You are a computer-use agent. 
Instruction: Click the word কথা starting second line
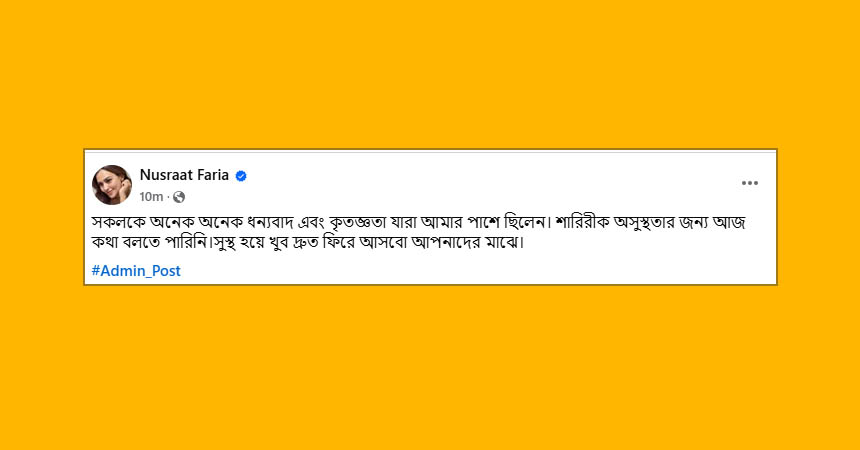coord(105,243)
